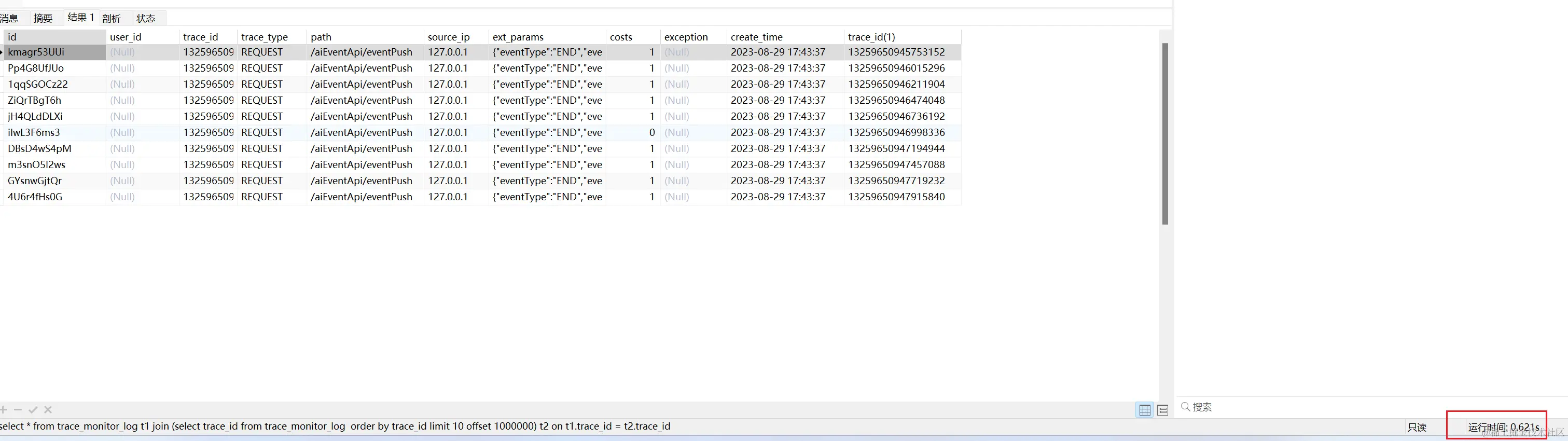Click the costs column header
This screenshot has height=441, width=1568.
tap(633, 37)
